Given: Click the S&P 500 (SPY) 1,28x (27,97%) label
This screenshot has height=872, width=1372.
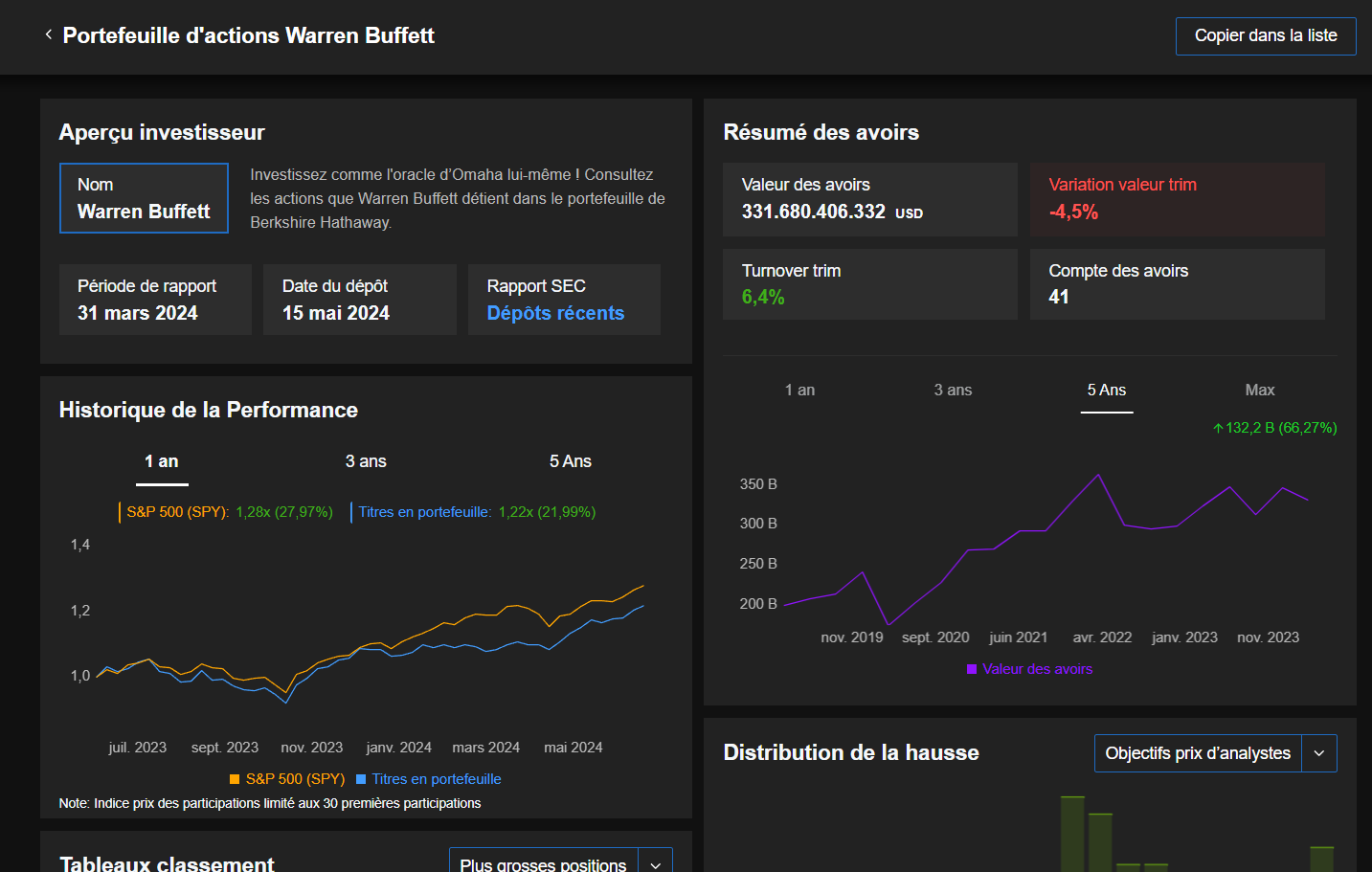Looking at the screenshot, I should [230, 512].
